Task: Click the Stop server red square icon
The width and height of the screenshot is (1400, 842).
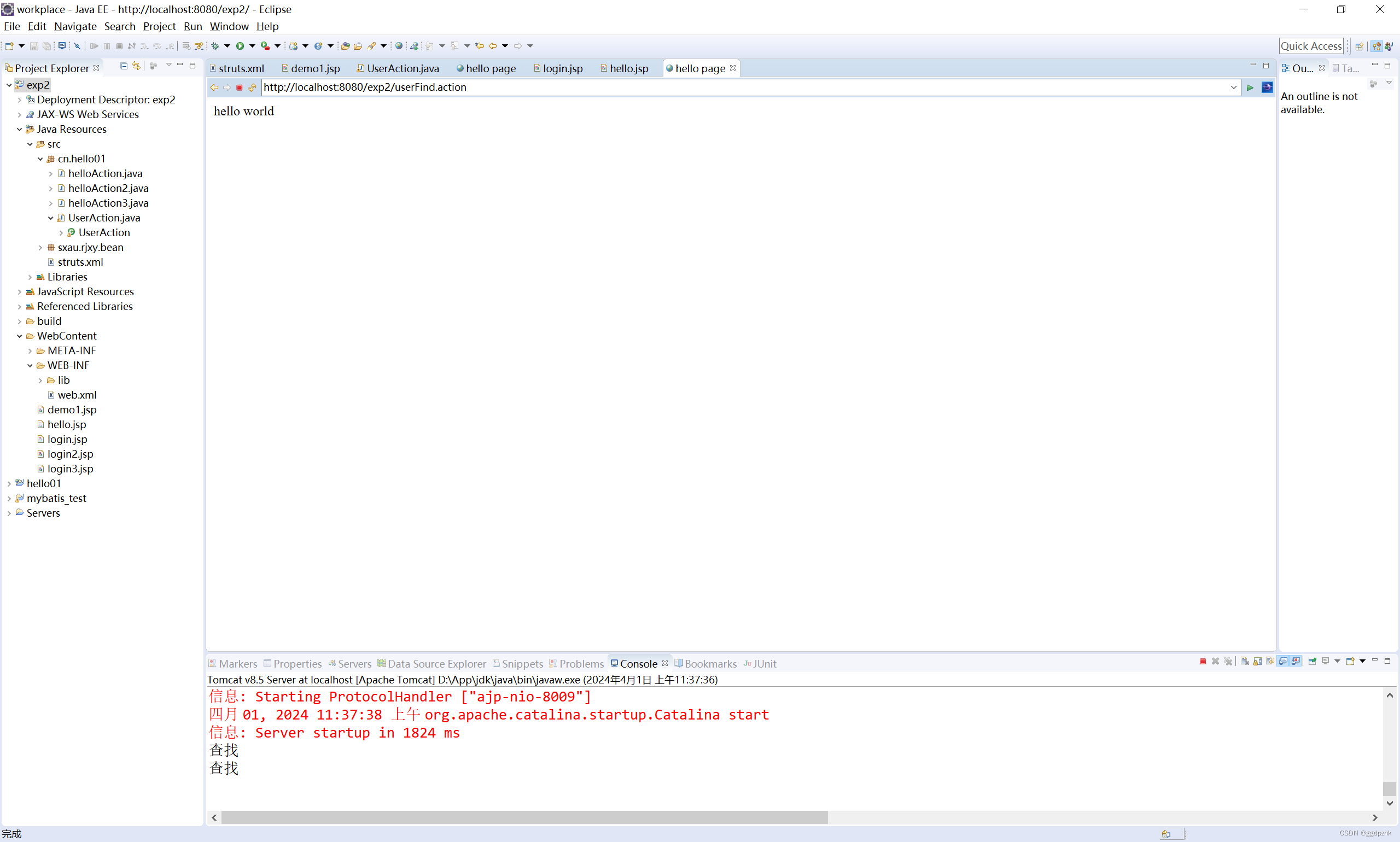Action: tap(1202, 662)
